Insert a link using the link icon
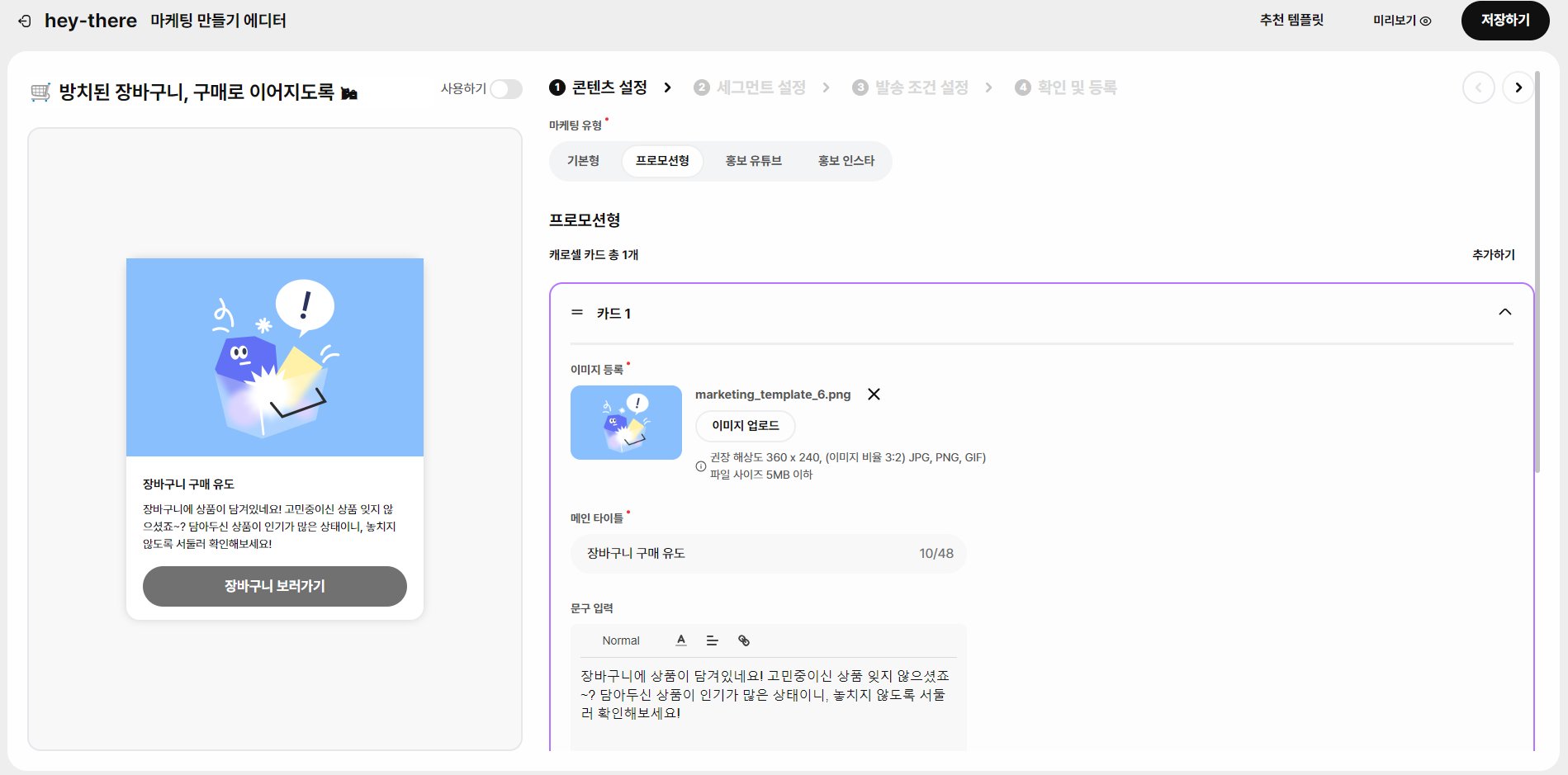The height and width of the screenshot is (775, 1568). click(x=744, y=640)
